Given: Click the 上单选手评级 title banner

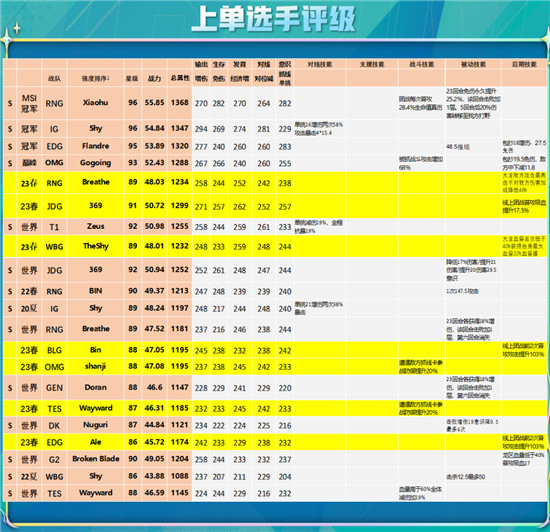Looking at the screenshot, I should (274, 19).
